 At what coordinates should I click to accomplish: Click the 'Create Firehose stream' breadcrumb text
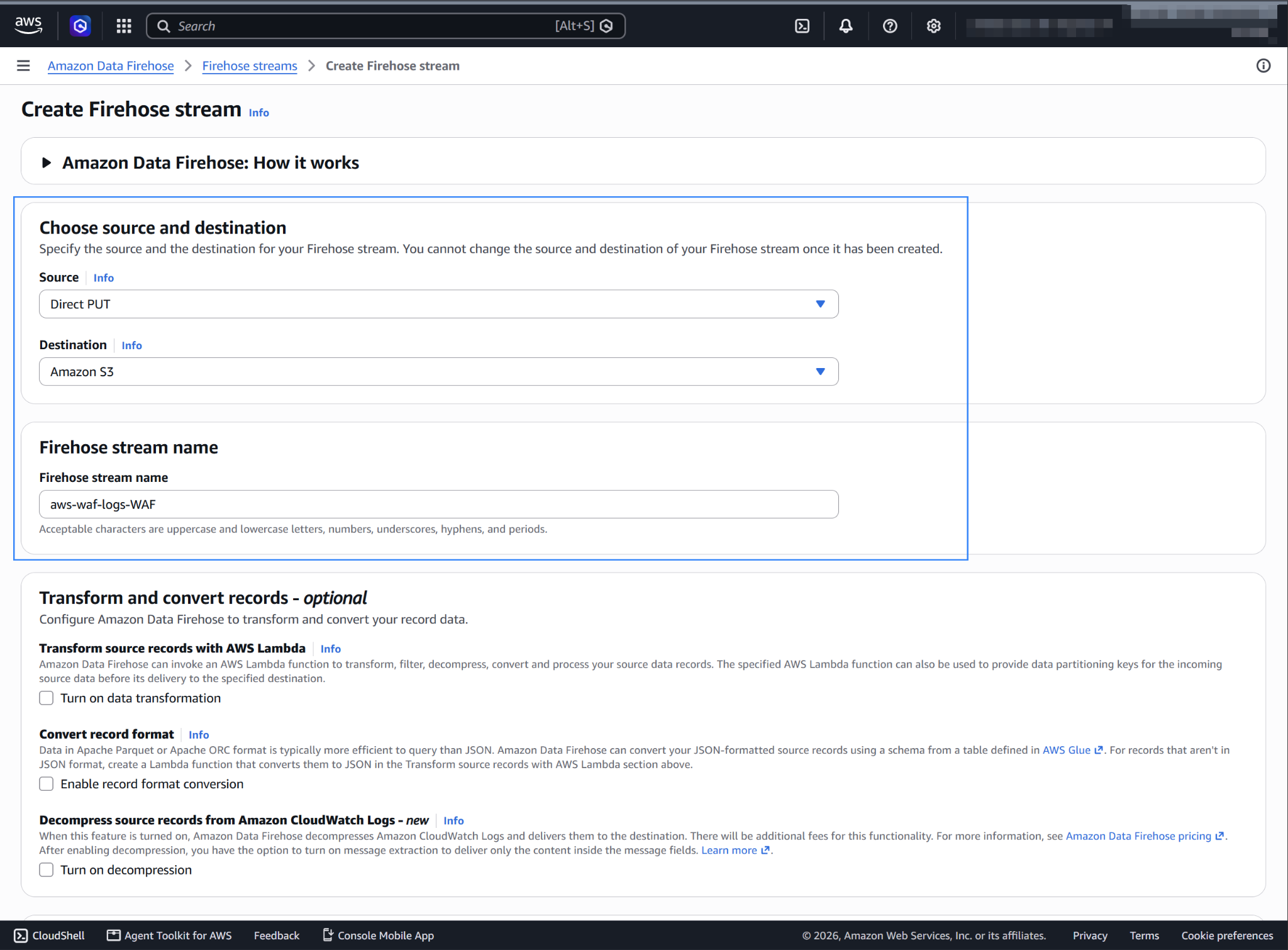(392, 65)
